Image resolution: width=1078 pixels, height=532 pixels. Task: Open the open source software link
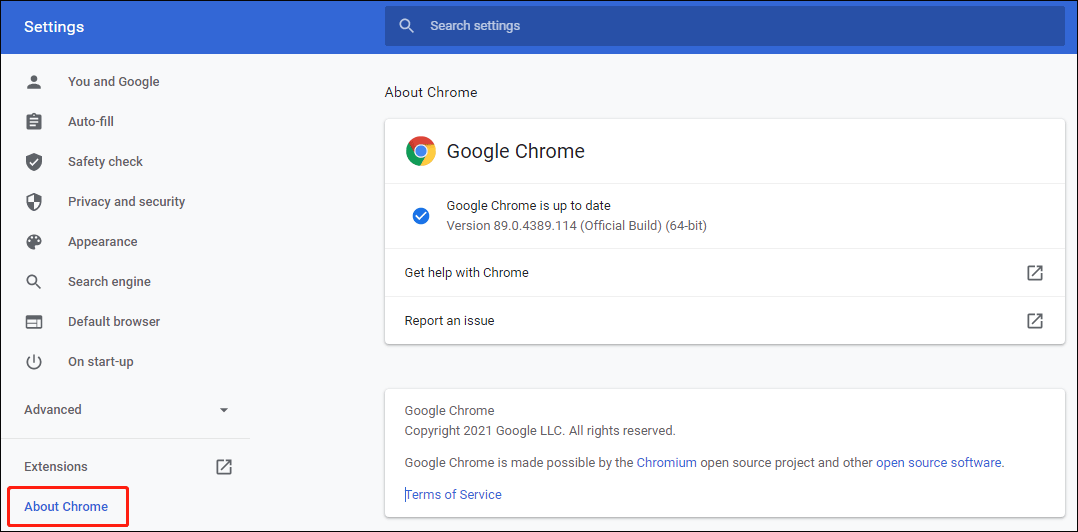pos(938,463)
